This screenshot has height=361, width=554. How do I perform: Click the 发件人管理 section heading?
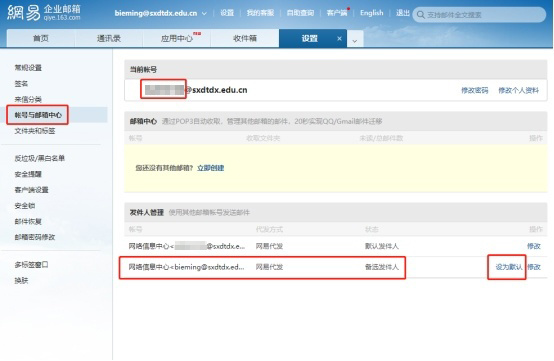click(147, 212)
